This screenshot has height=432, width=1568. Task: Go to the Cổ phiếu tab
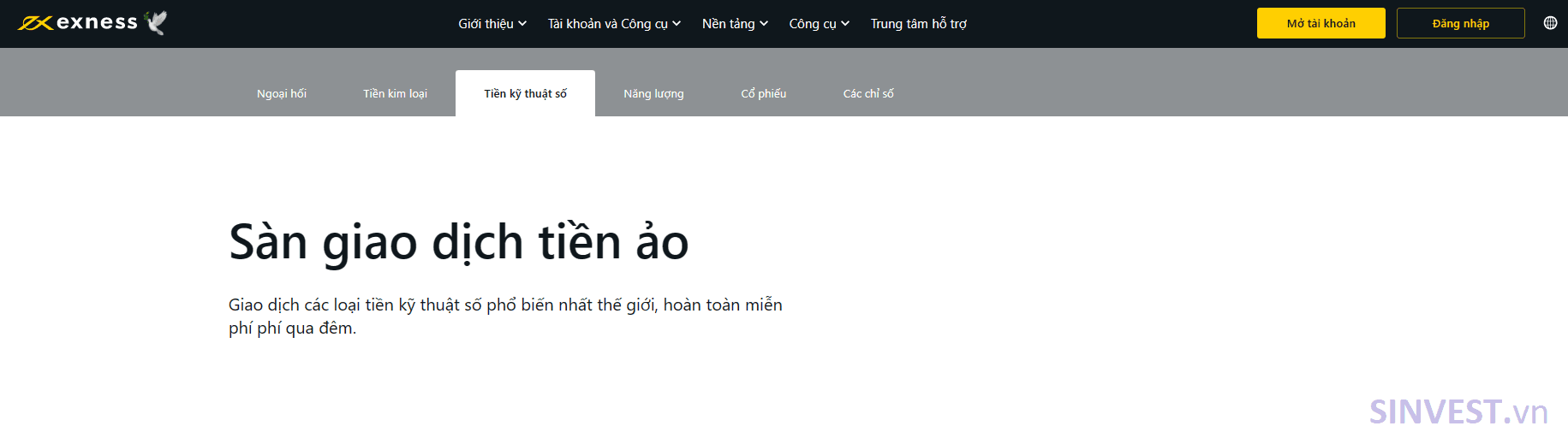[763, 93]
